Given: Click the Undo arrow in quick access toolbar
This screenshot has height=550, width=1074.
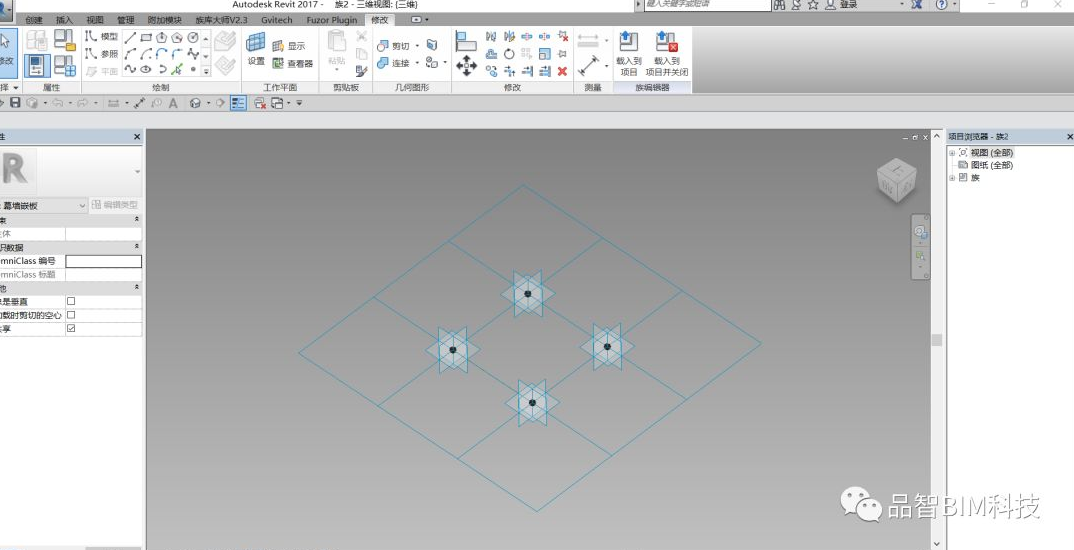Looking at the screenshot, I should 58,103.
